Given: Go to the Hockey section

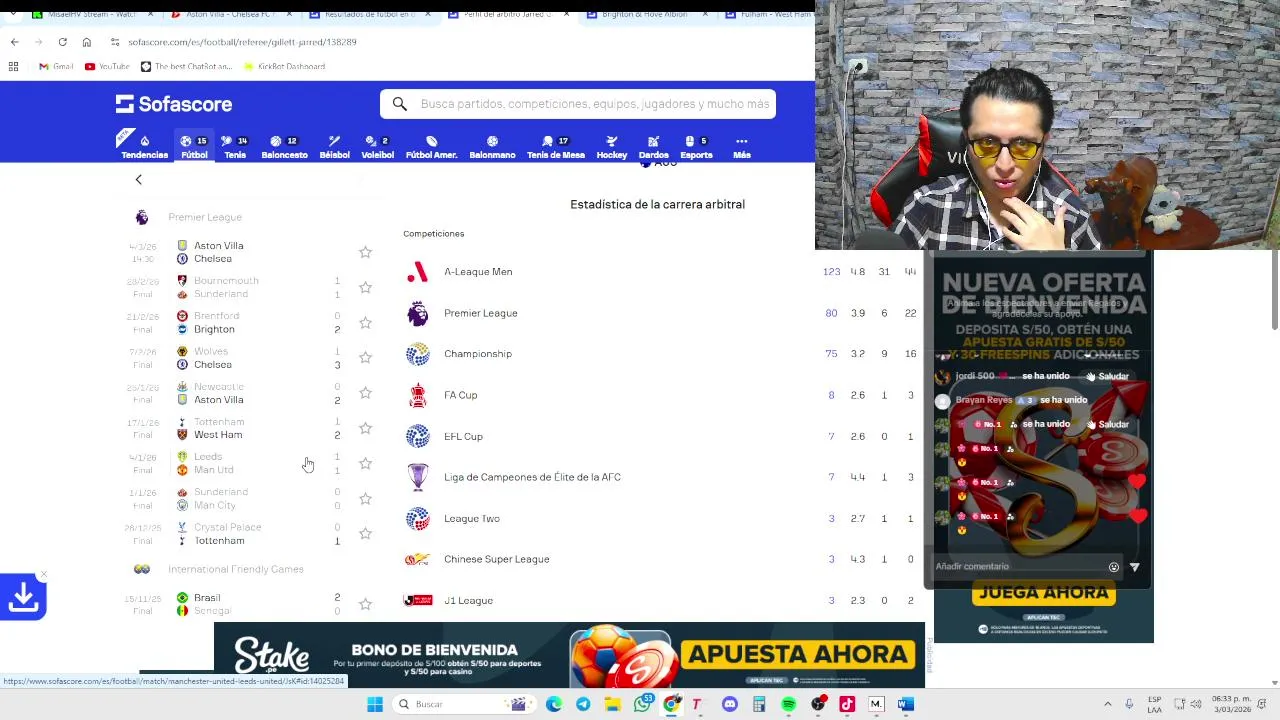Looking at the screenshot, I should click(611, 147).
